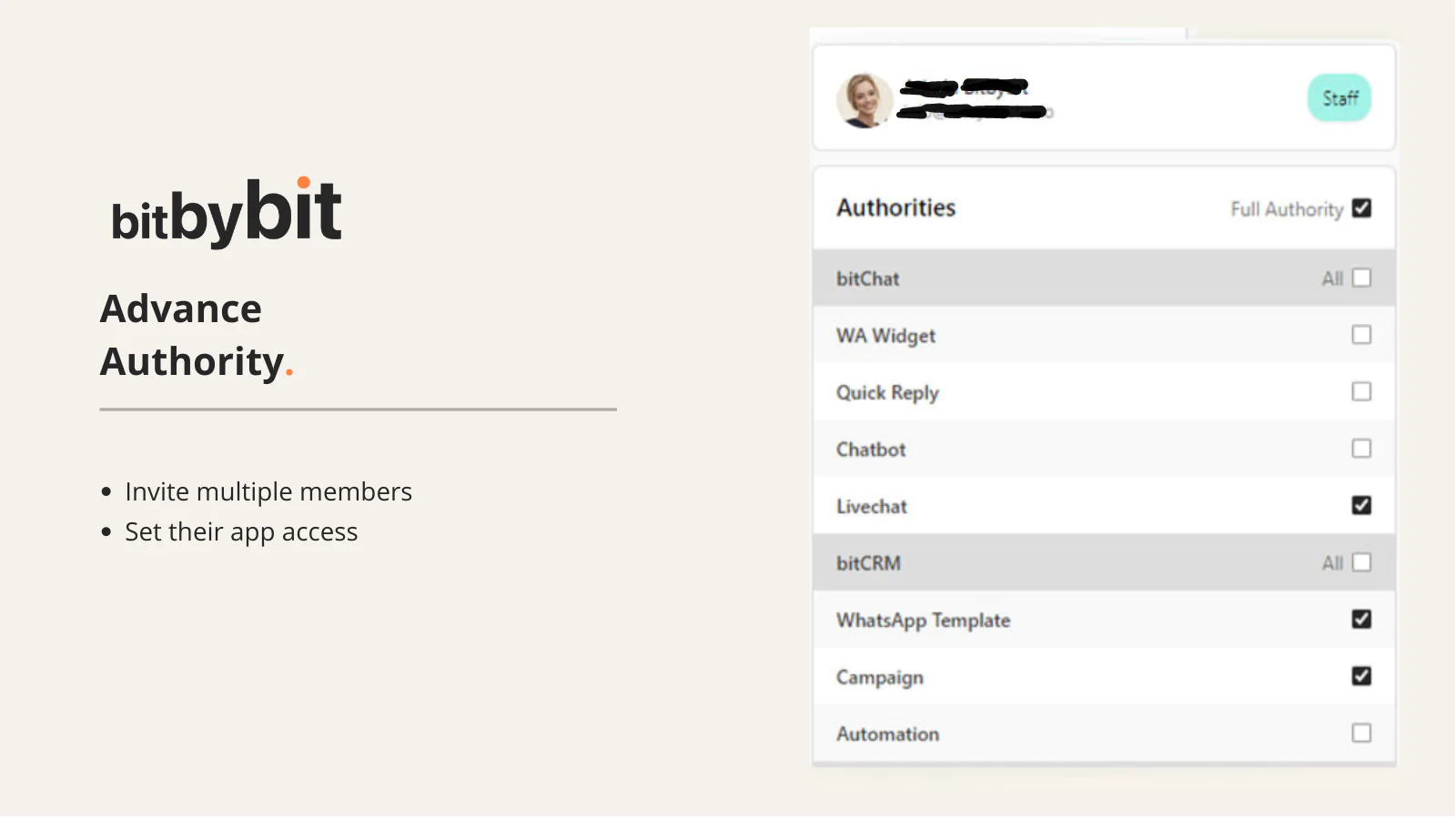The width and height of the screenshot is (1456, 819).
Task: Click the user profile avatar photo
Action: click(x=864, y=100)
